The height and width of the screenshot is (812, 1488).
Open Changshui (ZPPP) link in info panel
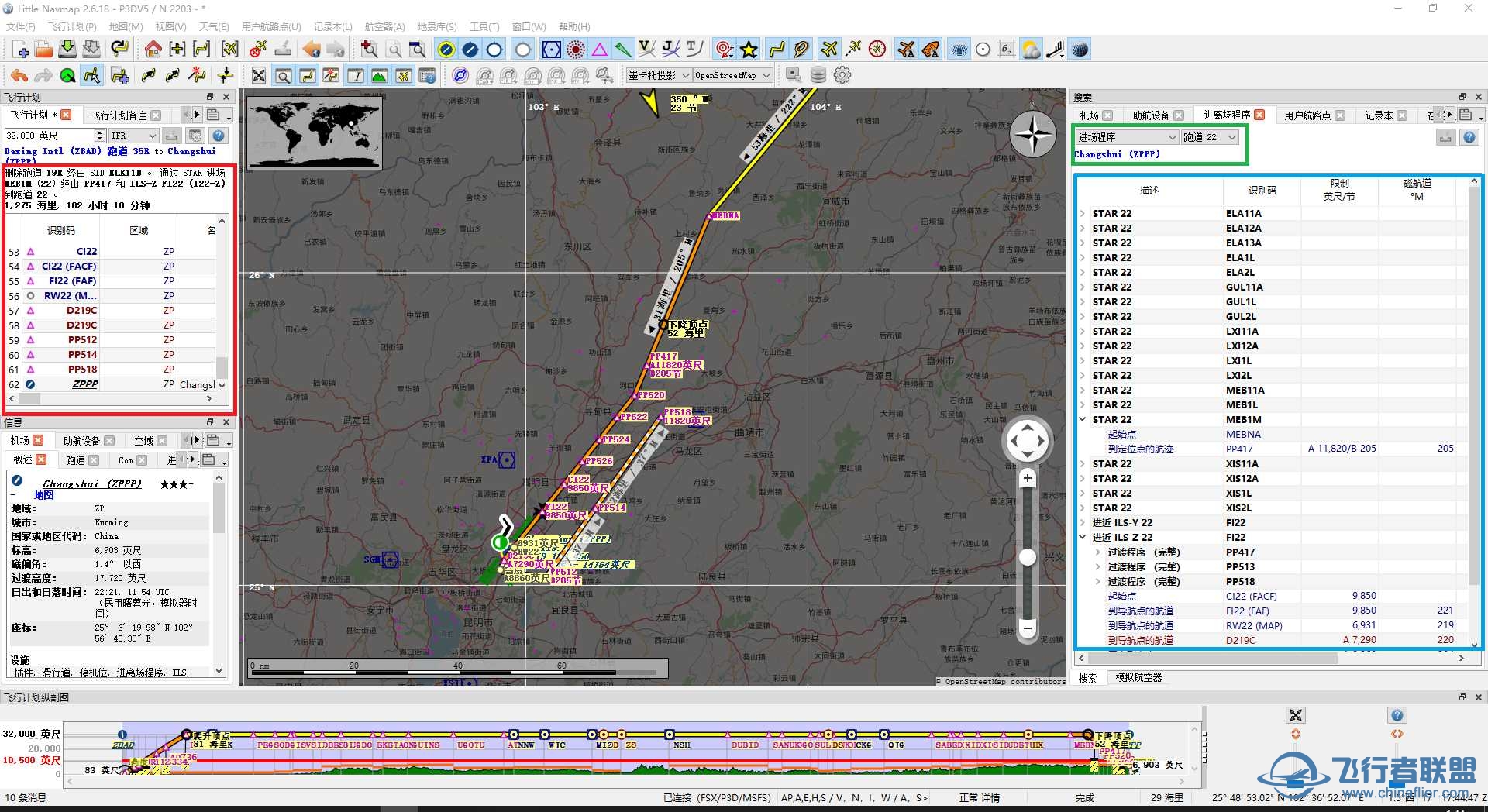pos(92,483)
